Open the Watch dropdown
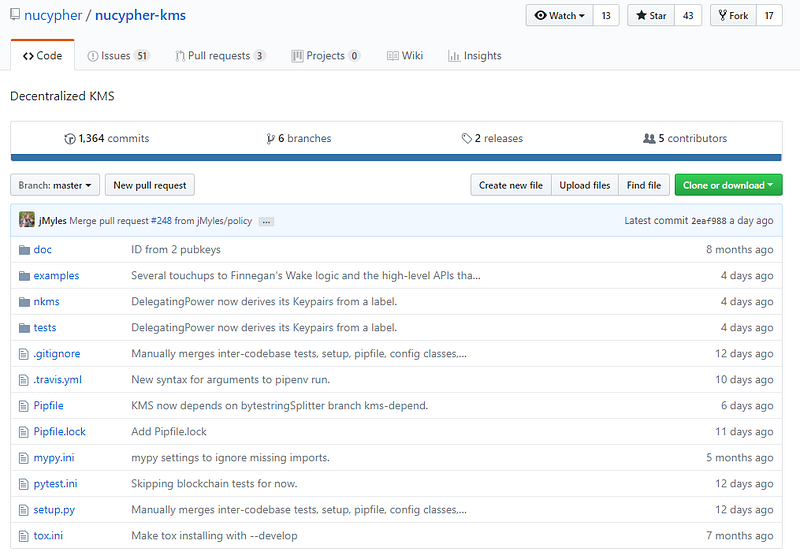800x560 pixels. click(560, 15)
